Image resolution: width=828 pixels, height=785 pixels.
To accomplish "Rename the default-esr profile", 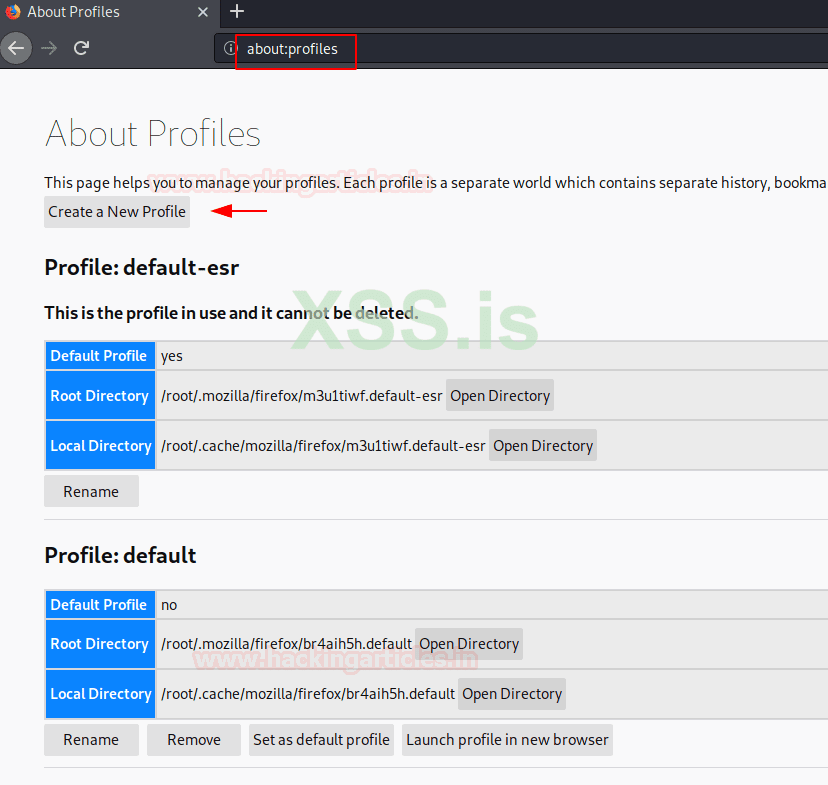I will click(x=91, y=492).
